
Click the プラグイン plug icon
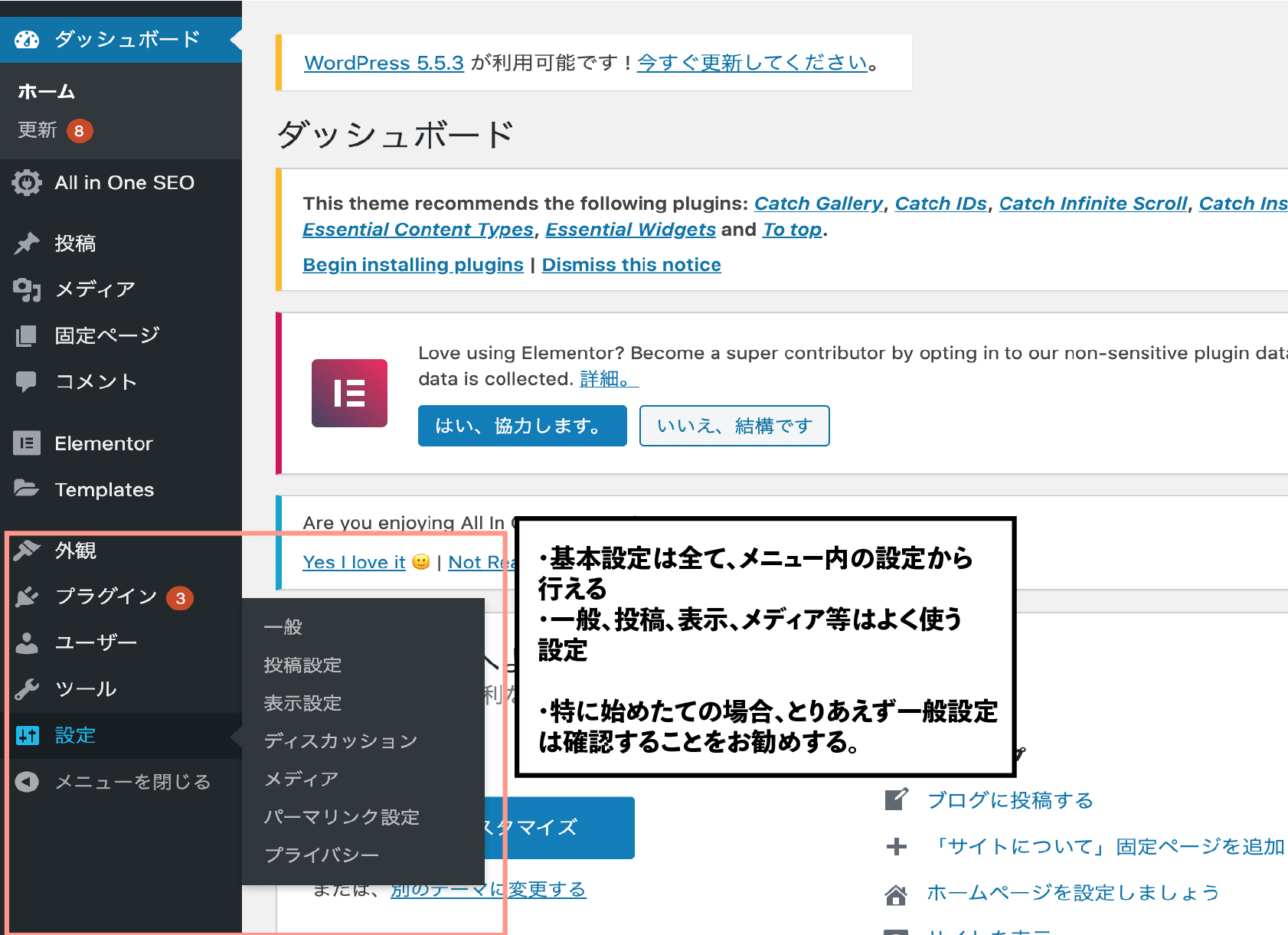point(27,597)
